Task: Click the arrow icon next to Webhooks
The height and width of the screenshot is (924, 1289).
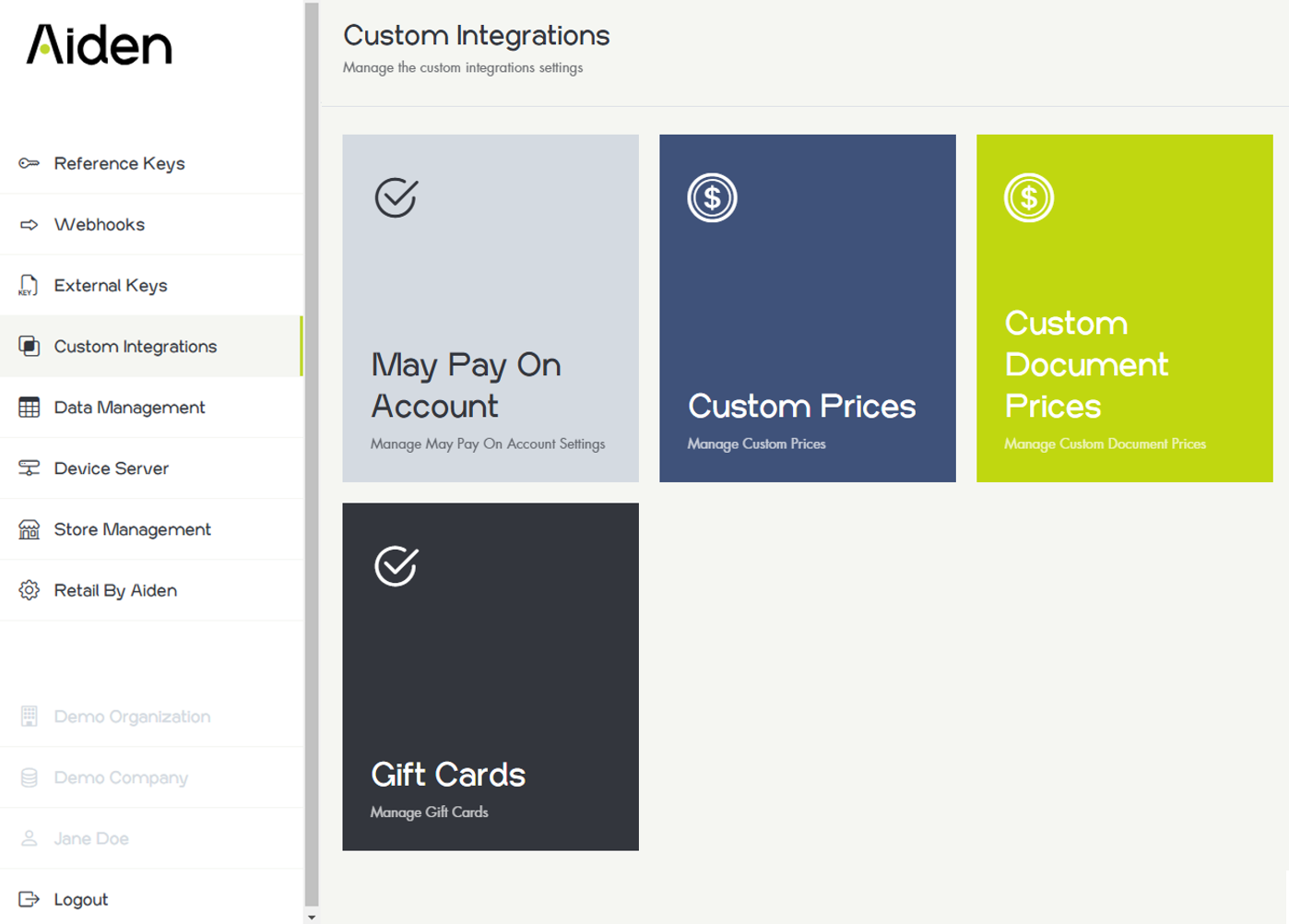Action: [x=30, y=224]
